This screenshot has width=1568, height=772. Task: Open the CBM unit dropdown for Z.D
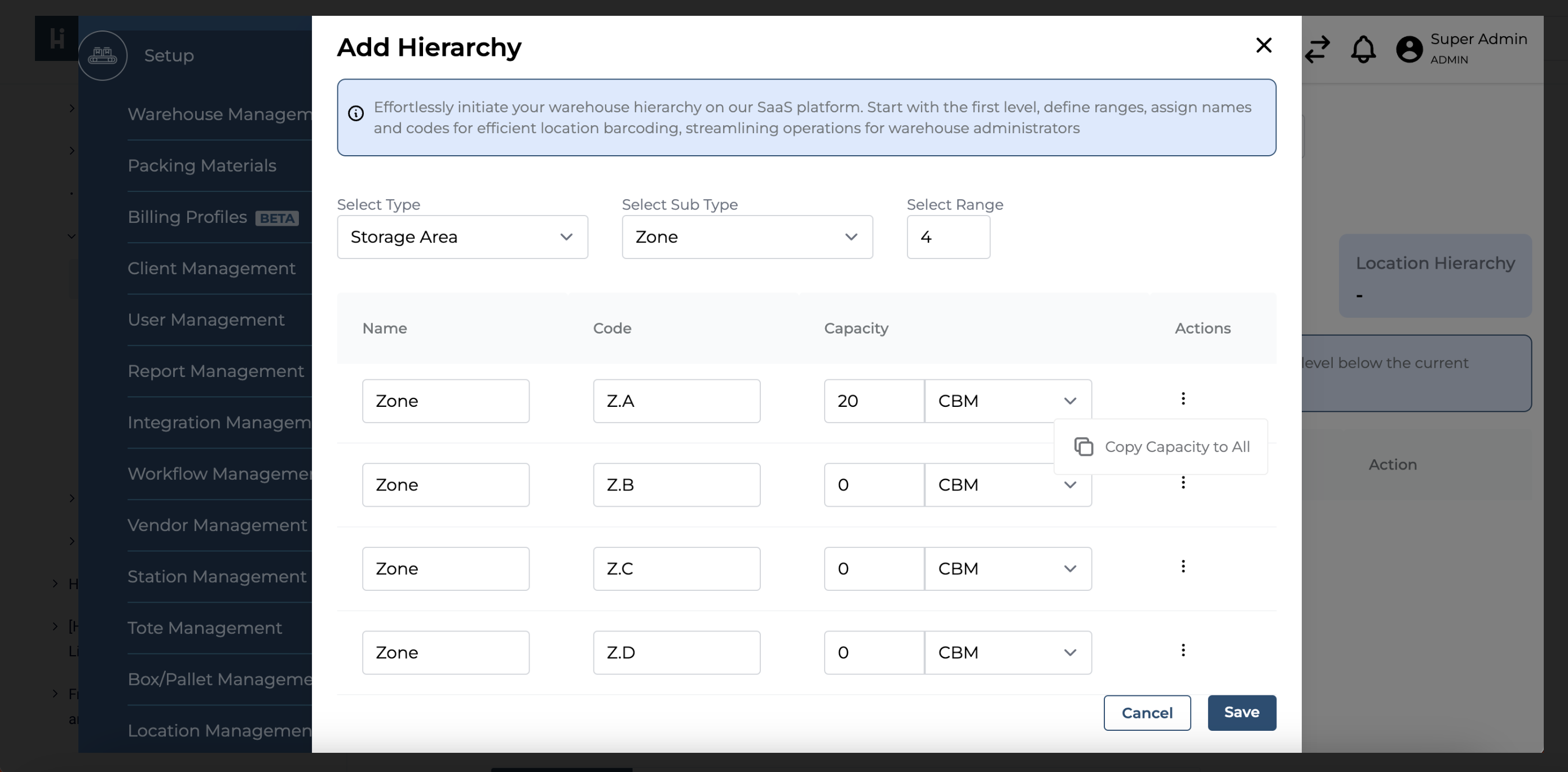tap(1007, 653)
